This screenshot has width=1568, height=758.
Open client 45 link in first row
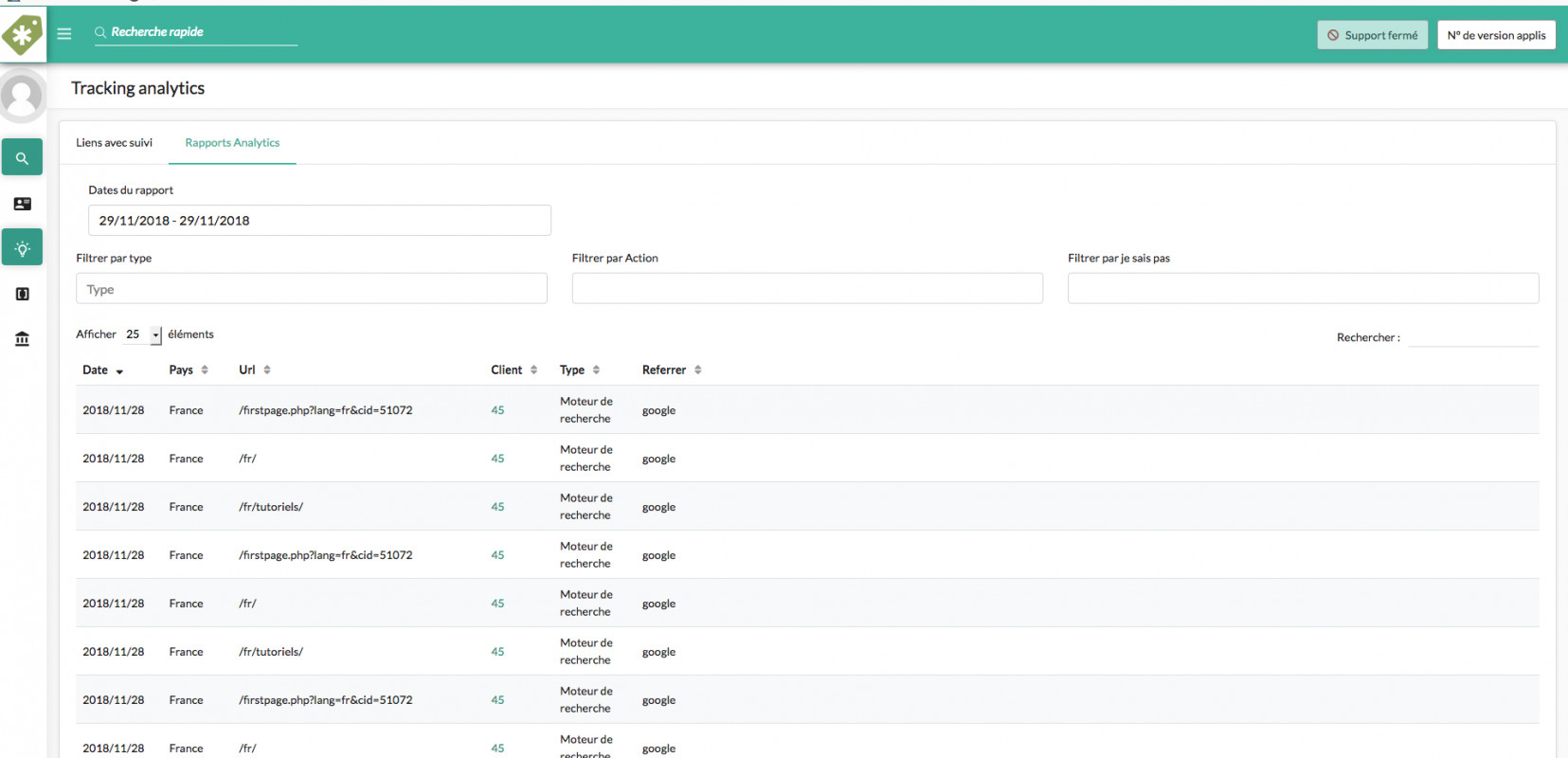pos(497,410)
